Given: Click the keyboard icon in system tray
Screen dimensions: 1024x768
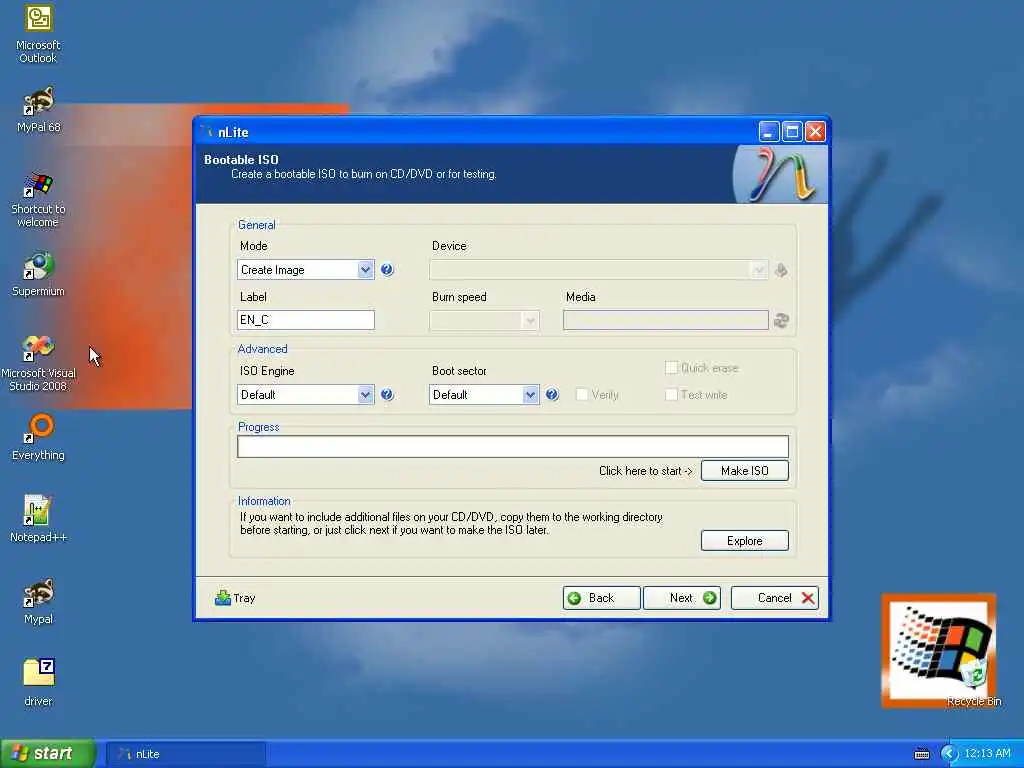Looking at the screenshot, I should (x=922, y=754).
